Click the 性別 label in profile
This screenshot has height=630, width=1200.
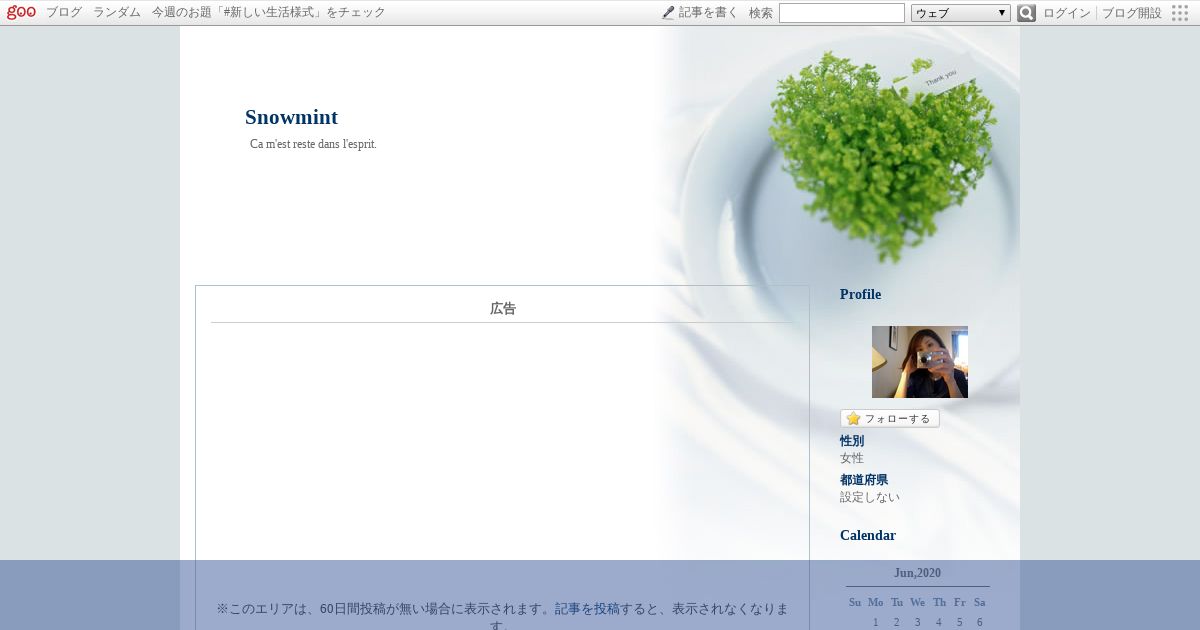click(x=852, y=441)
